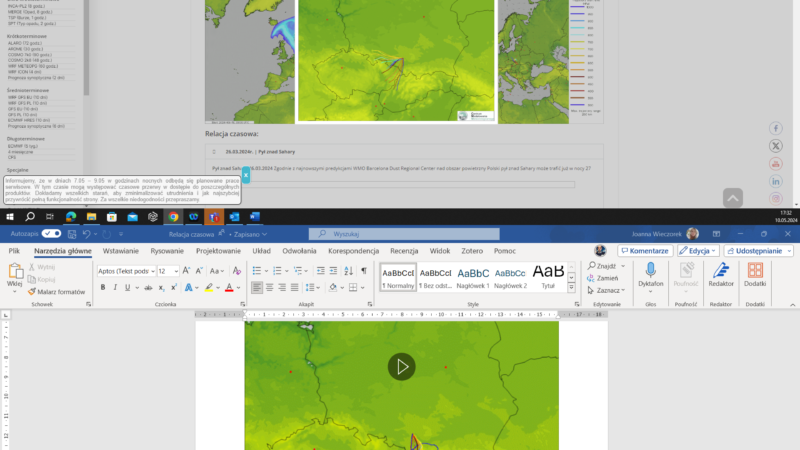
Task: Expand the numbering list dropdown
Action: [286, 271]
